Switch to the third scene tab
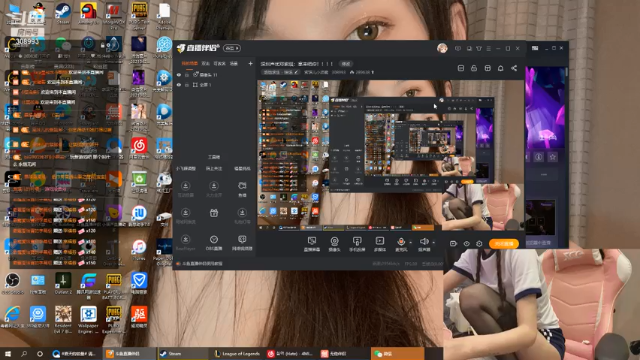Screen dimensions: 640x360 click(220, 64)
